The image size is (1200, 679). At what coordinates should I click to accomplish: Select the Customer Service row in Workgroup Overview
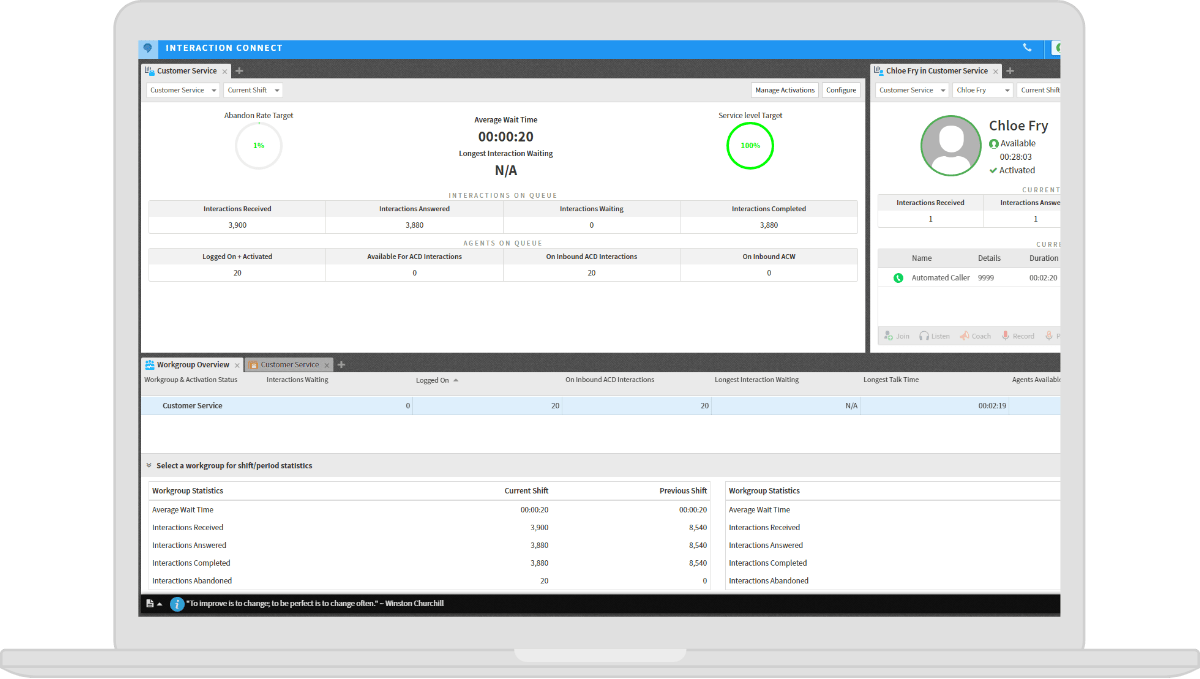click(x=600, y=406)
